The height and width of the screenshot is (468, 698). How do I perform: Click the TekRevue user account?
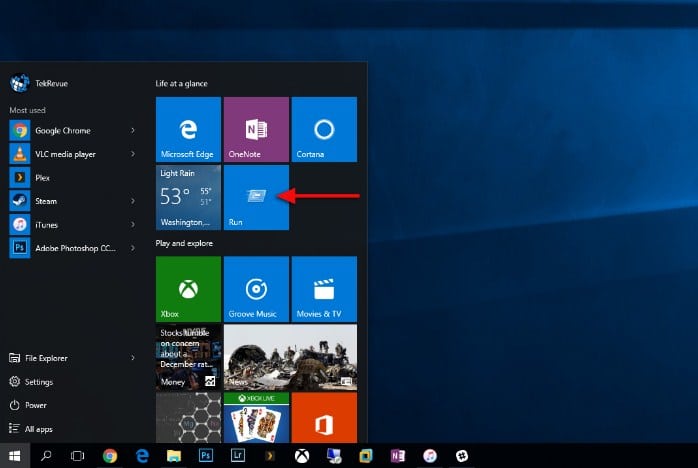point(39,83)
